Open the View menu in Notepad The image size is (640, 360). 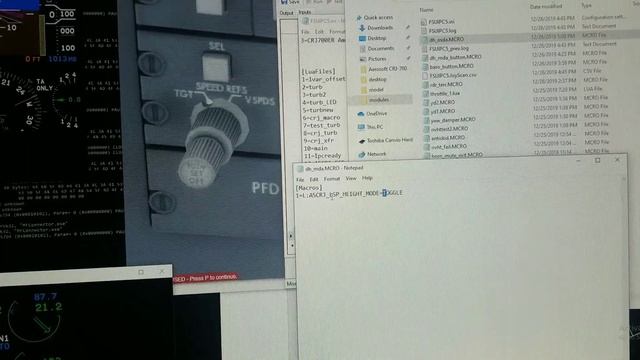click(351, 178)
